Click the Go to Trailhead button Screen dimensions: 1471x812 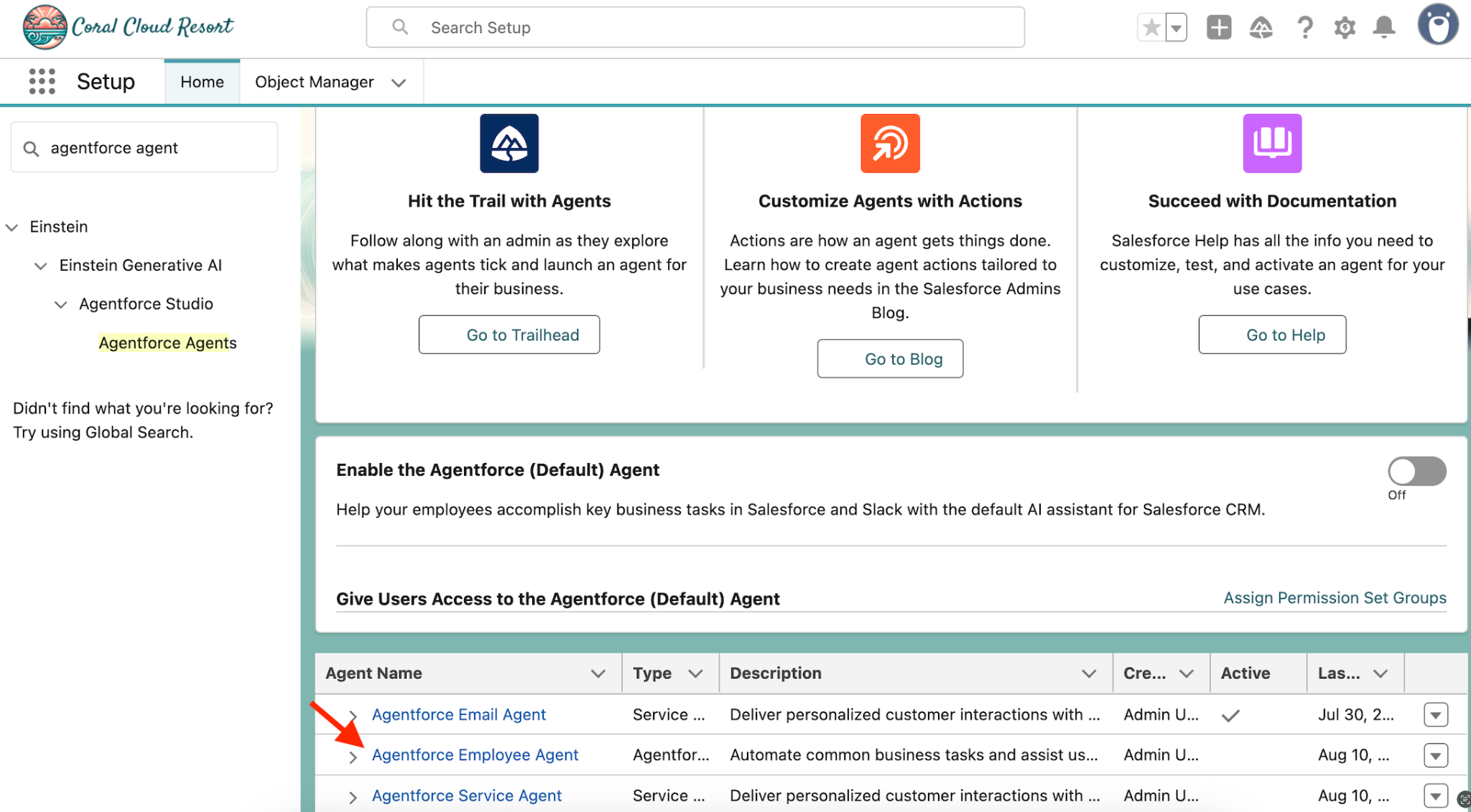click(509, 335)
